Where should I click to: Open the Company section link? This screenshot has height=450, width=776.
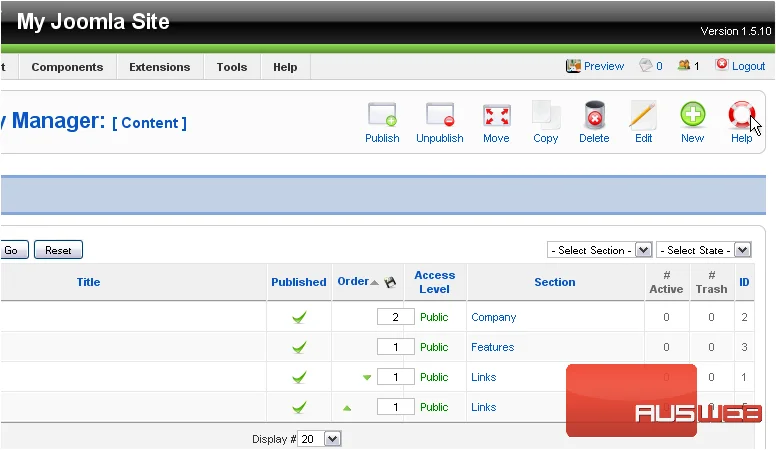[493, 317]
